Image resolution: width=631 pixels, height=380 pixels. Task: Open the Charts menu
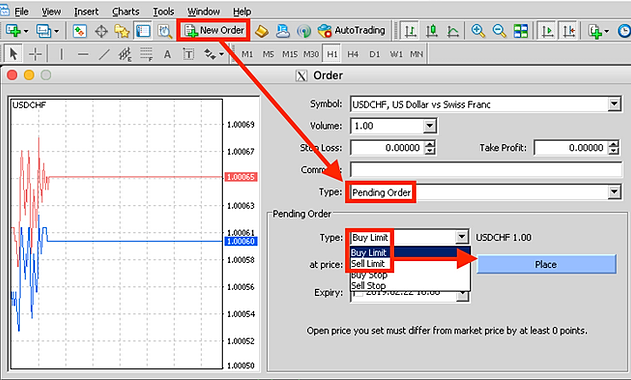pos(126,12)
